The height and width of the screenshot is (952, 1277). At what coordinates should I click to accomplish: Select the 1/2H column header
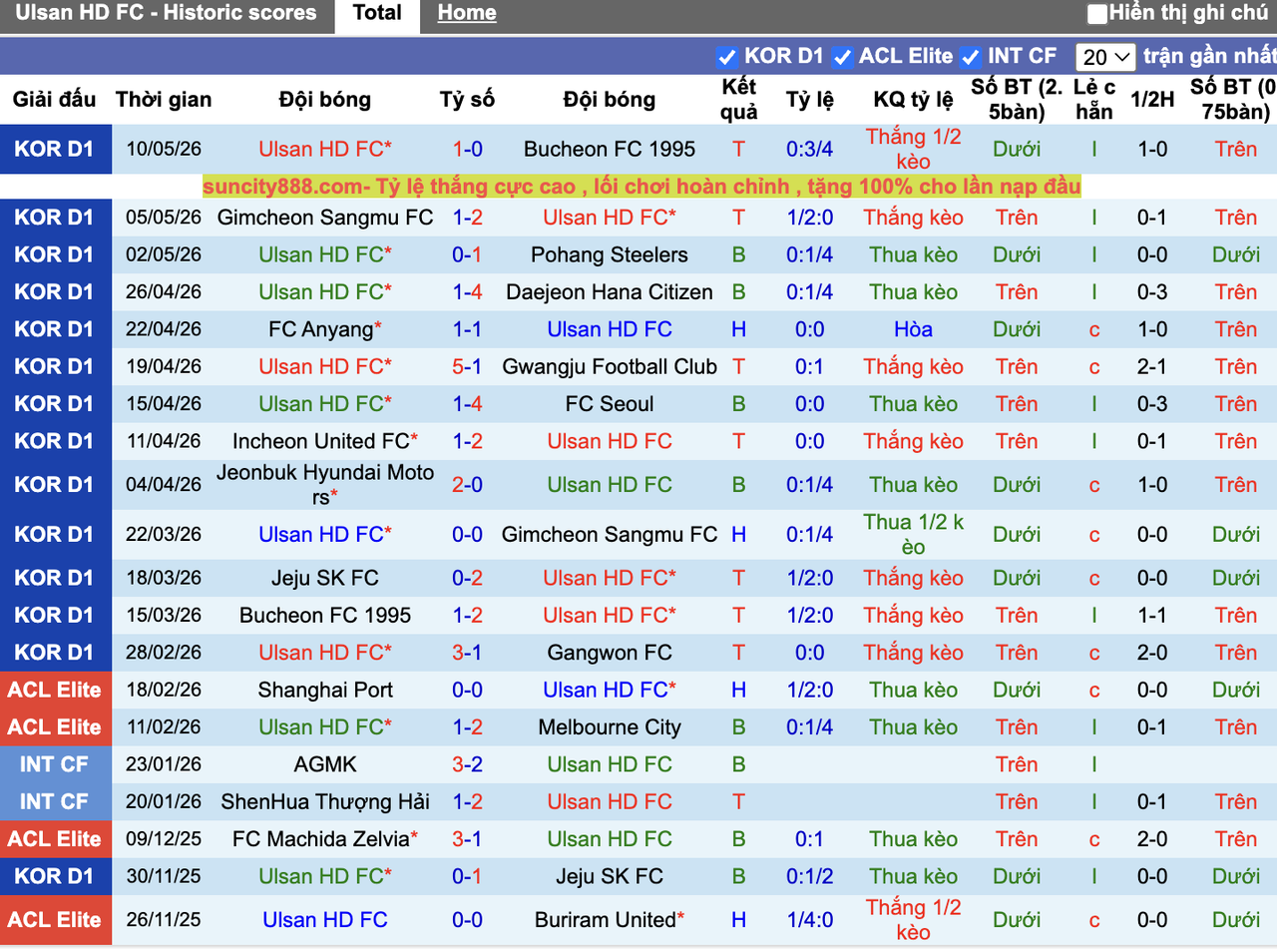tap(1152, 100)
